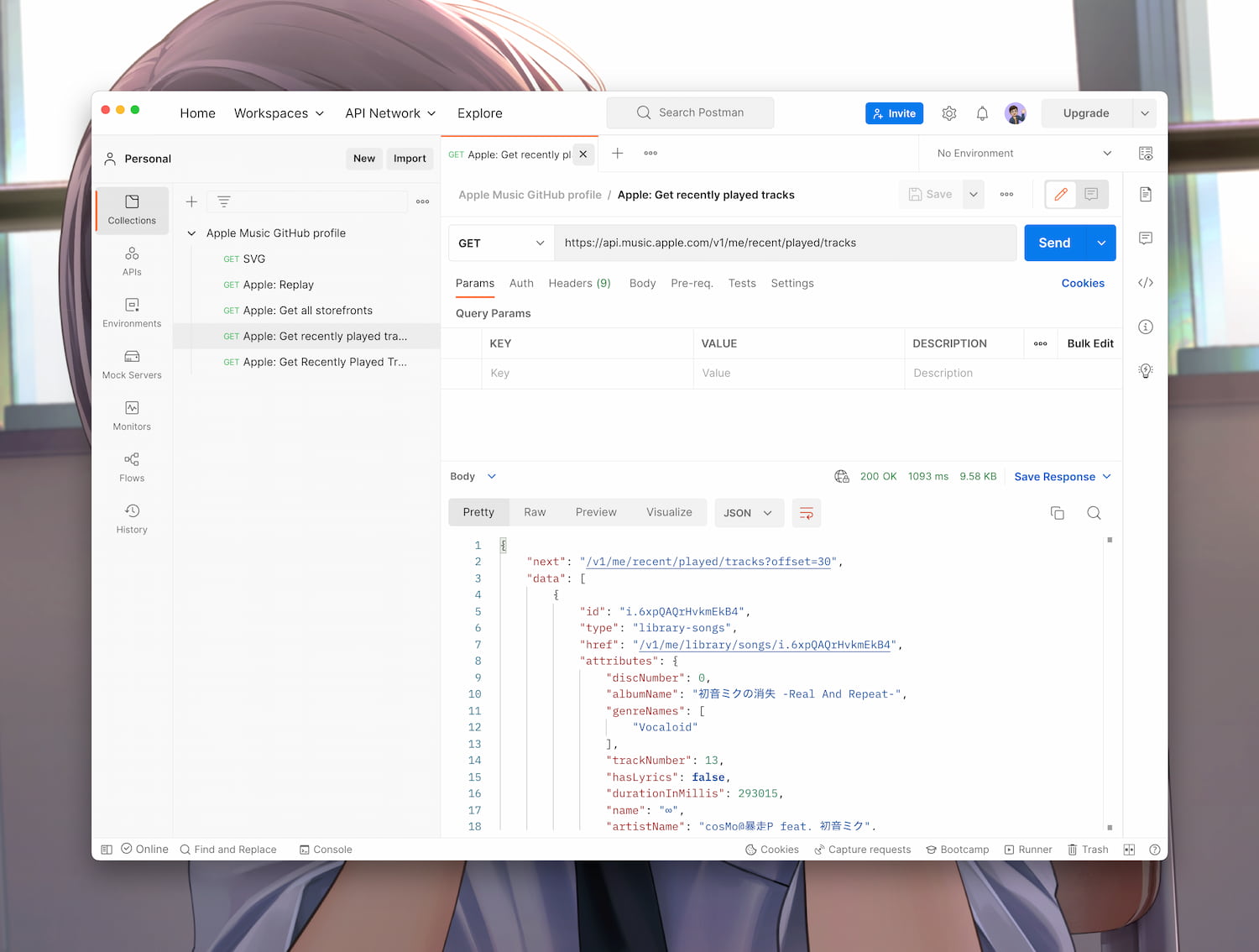The width and height of the screenshot is (1259, 952).
Task: Toggle the sidebar visibility icon
Action: pyautogui.click(x=107, y=850)
